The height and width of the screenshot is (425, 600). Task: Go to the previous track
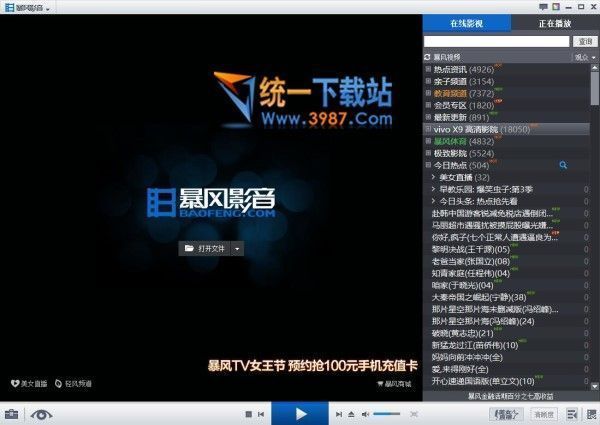coord(261,414)
